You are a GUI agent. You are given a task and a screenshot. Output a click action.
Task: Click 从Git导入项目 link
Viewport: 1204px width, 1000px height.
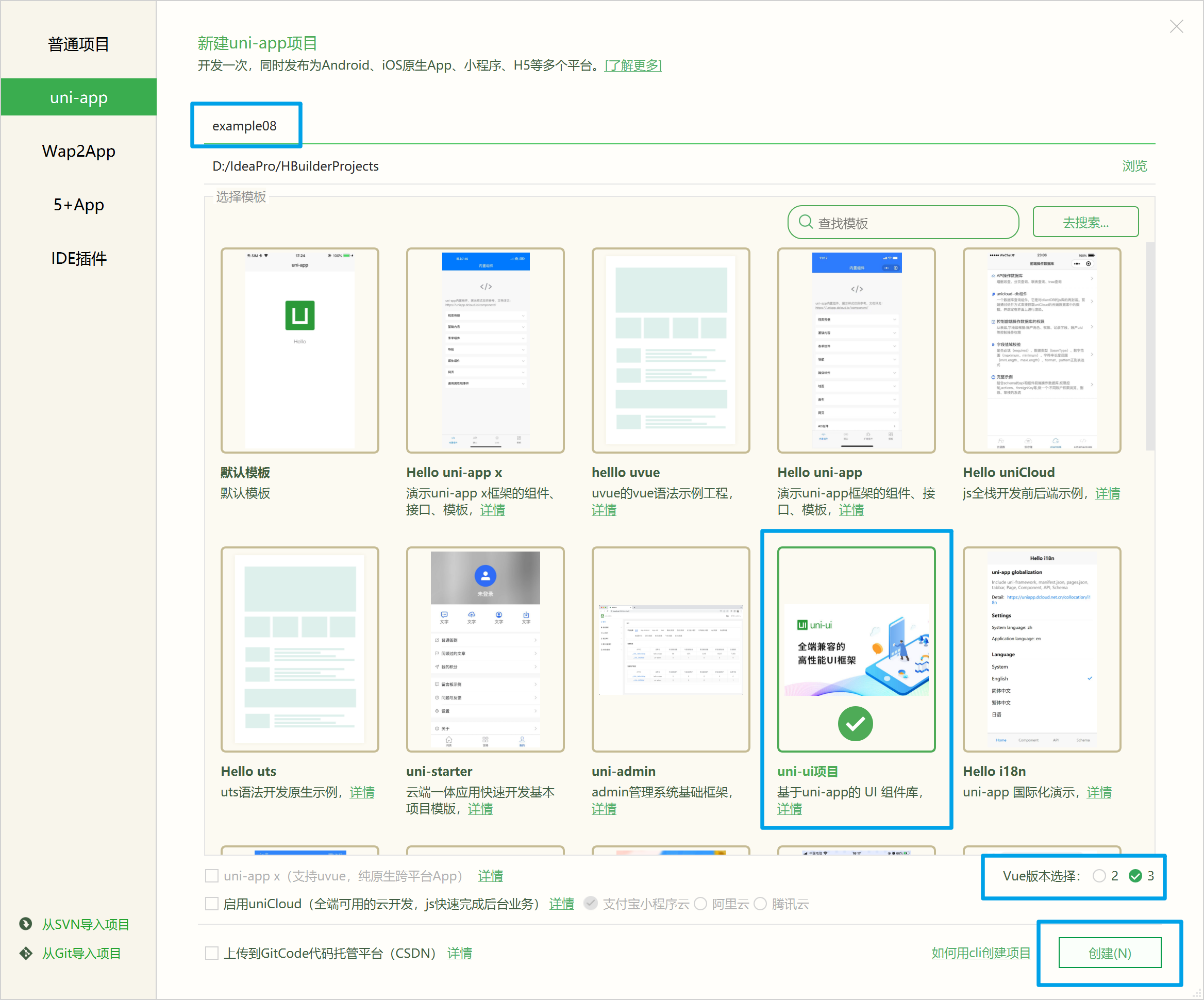[81, 953]
